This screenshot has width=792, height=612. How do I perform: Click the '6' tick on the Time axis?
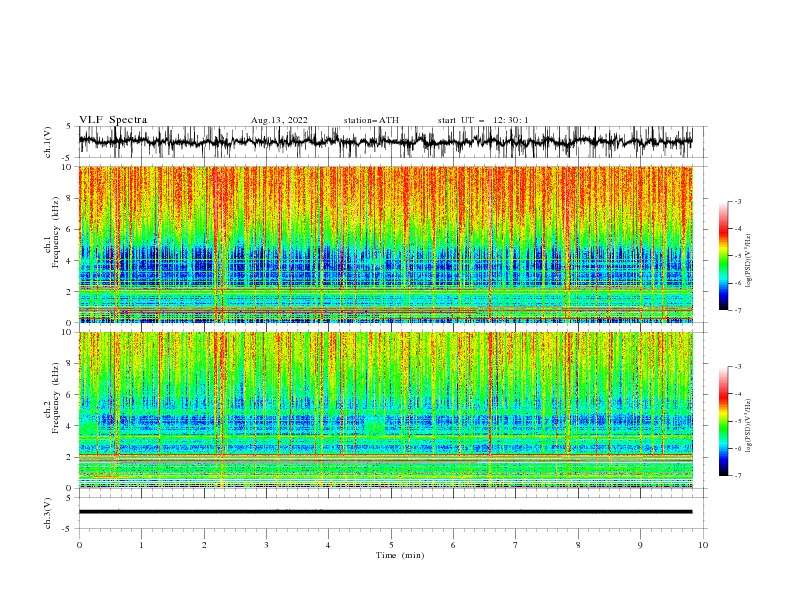453,545
